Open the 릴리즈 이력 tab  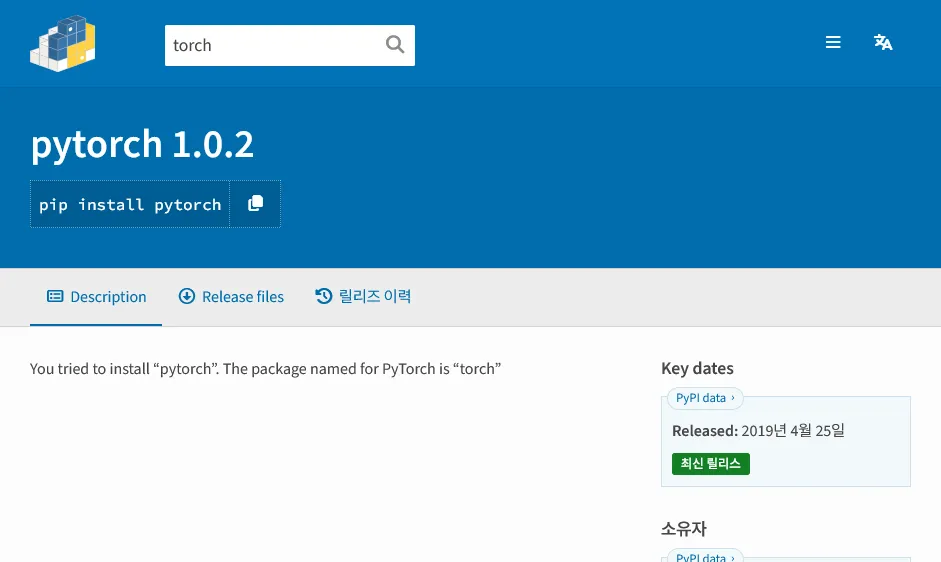pos(363,297)
